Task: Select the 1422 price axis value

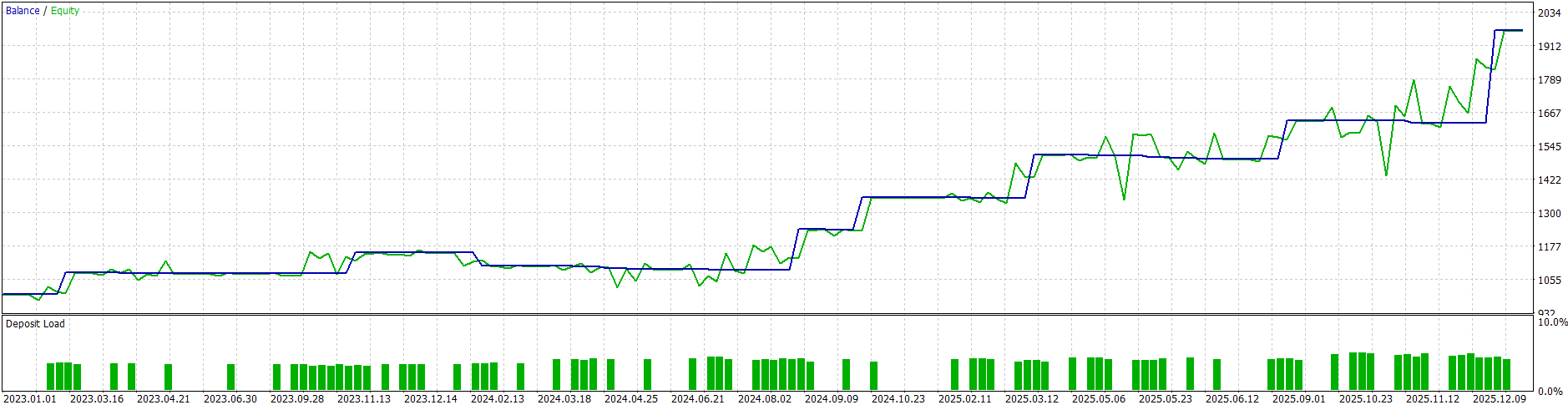Action: [1550, 180]
